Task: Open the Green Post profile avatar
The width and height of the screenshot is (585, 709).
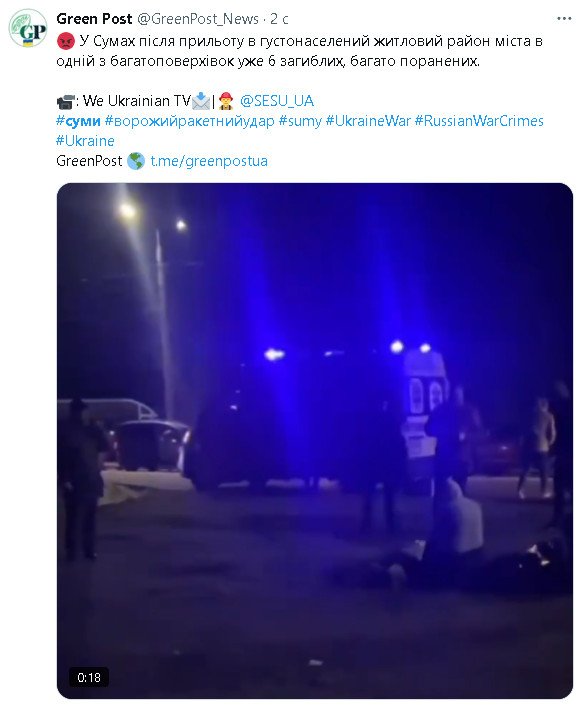Action: [x=28, y=28]
